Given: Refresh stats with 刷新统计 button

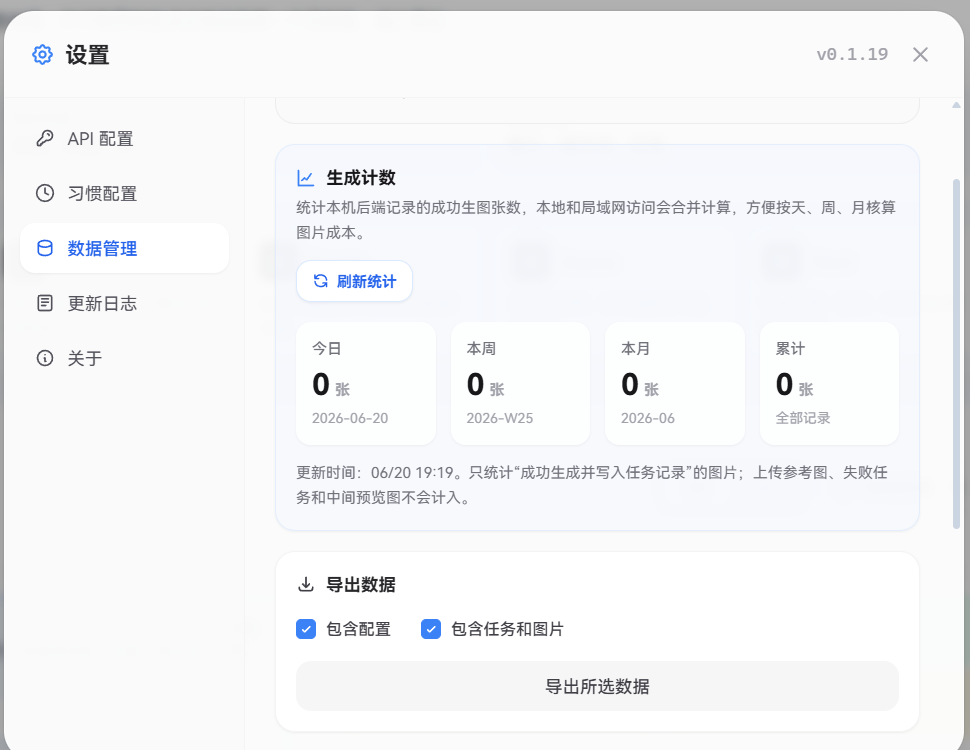Looking at the screenshot, I should click(x=354, y=281).
